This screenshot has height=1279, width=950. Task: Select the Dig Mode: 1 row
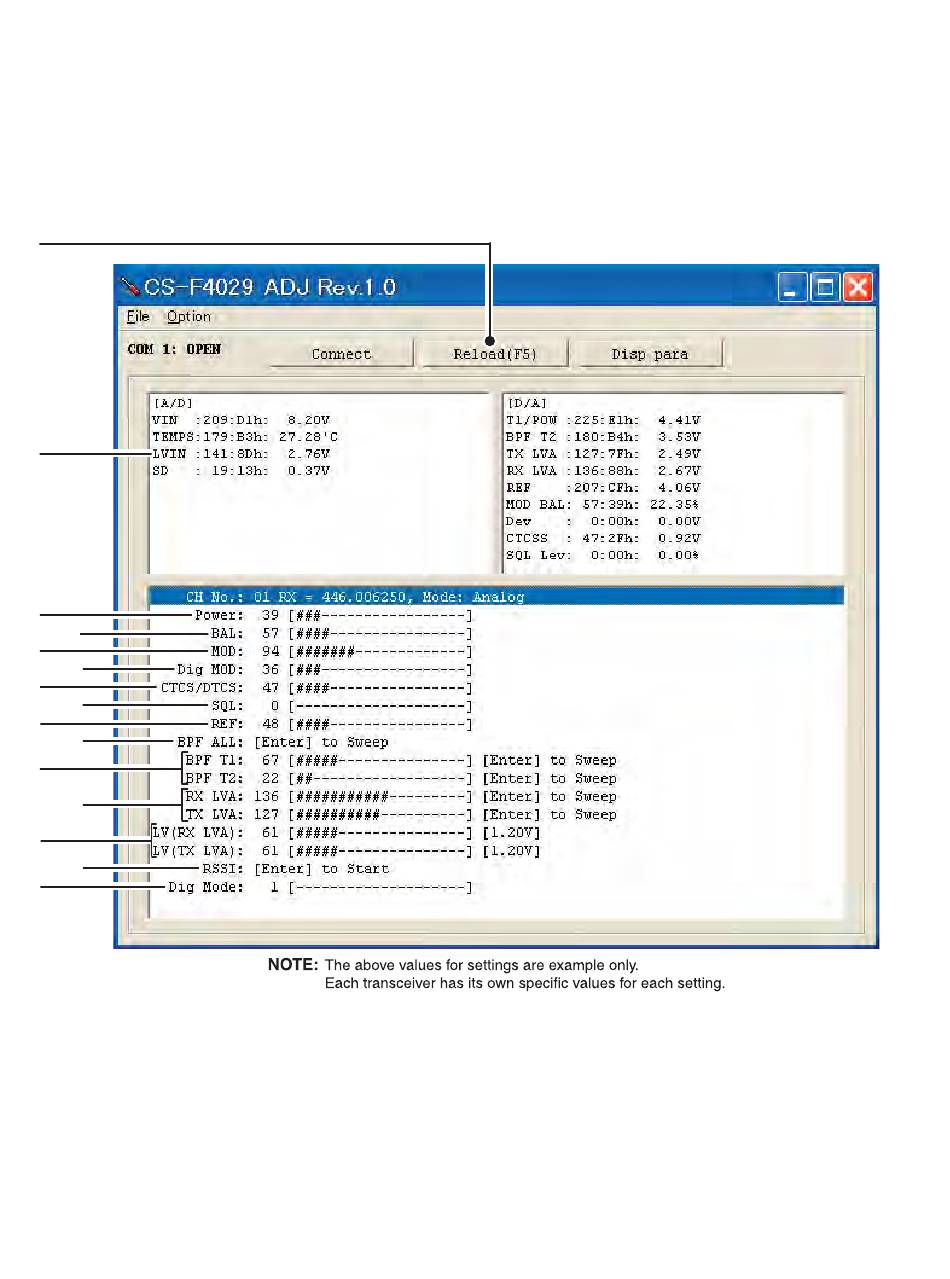pyautogui.click(x=319, y=887)
